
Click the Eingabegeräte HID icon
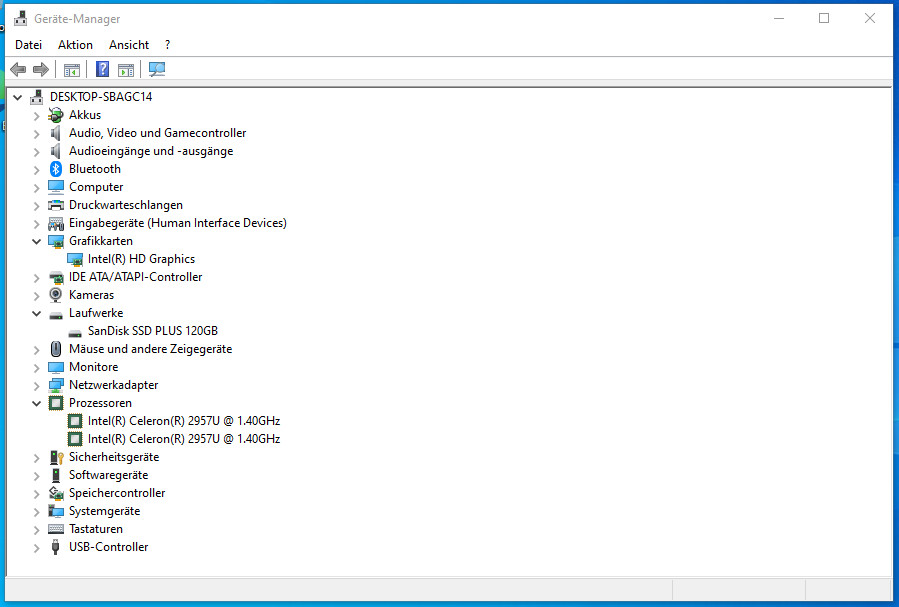pyautogui.click(x=56, y=223)
